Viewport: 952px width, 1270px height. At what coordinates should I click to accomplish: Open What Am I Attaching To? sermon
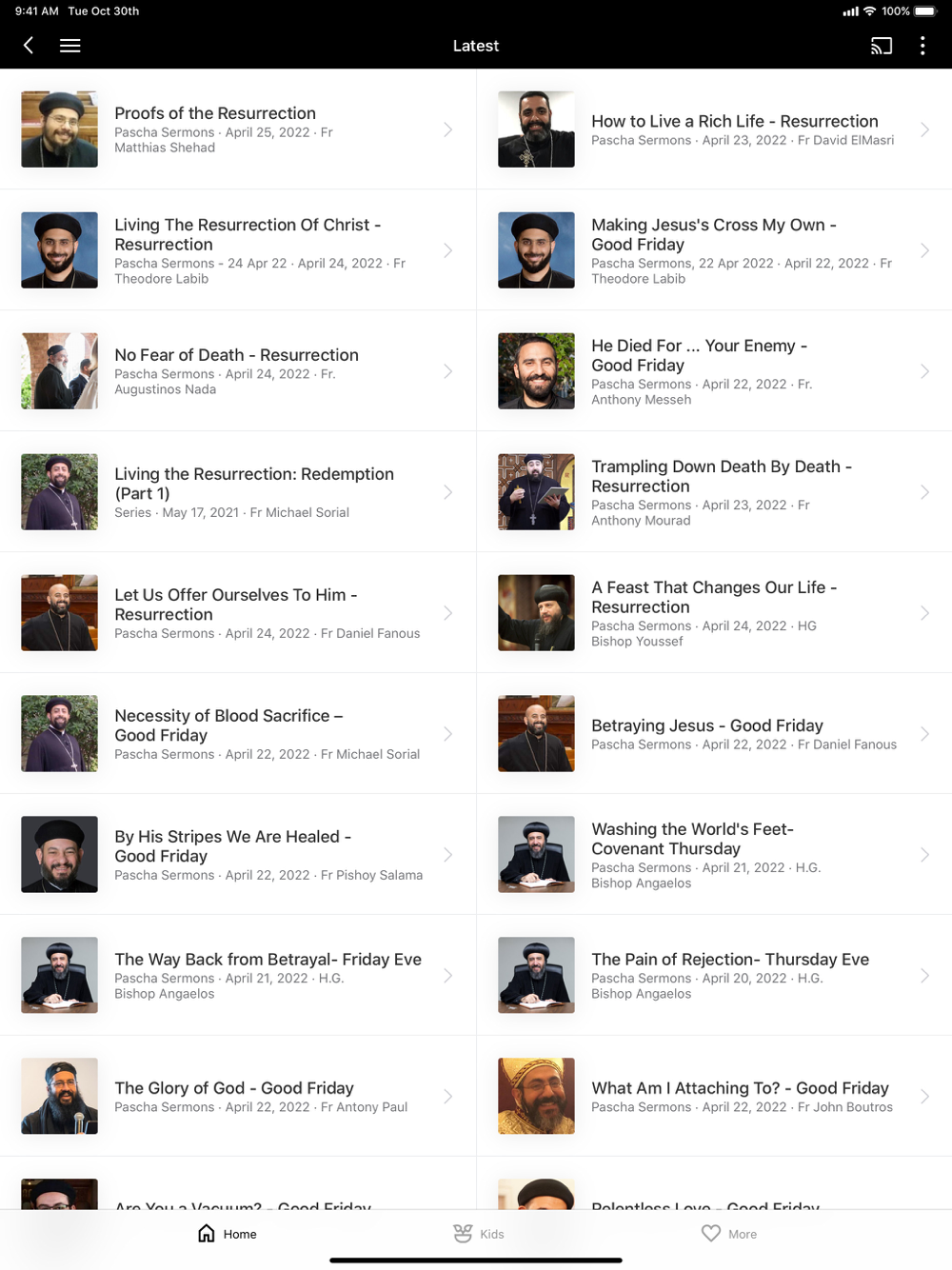coord(714,1097)
